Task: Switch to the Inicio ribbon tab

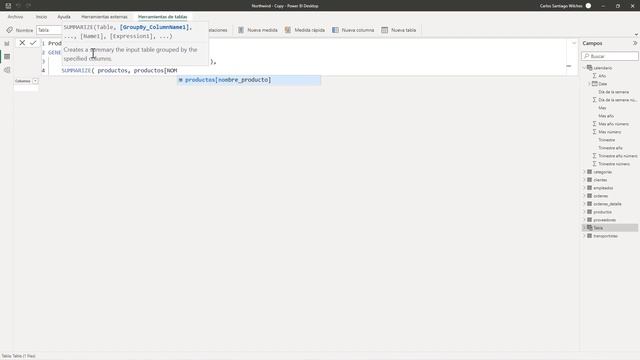Action: pyautogui.click(x=41, y=17)
